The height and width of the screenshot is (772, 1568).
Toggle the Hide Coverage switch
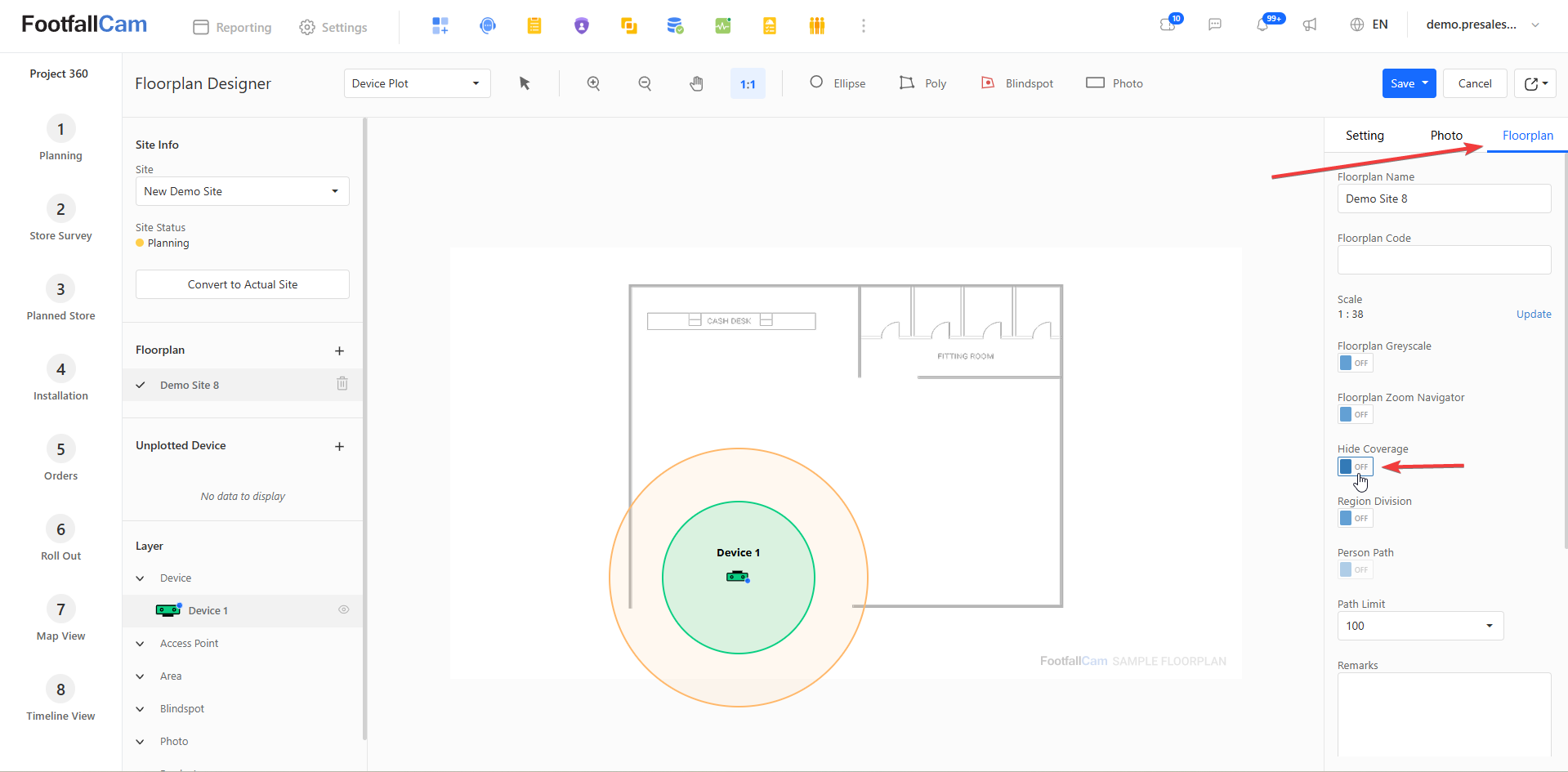[1356, 466]
